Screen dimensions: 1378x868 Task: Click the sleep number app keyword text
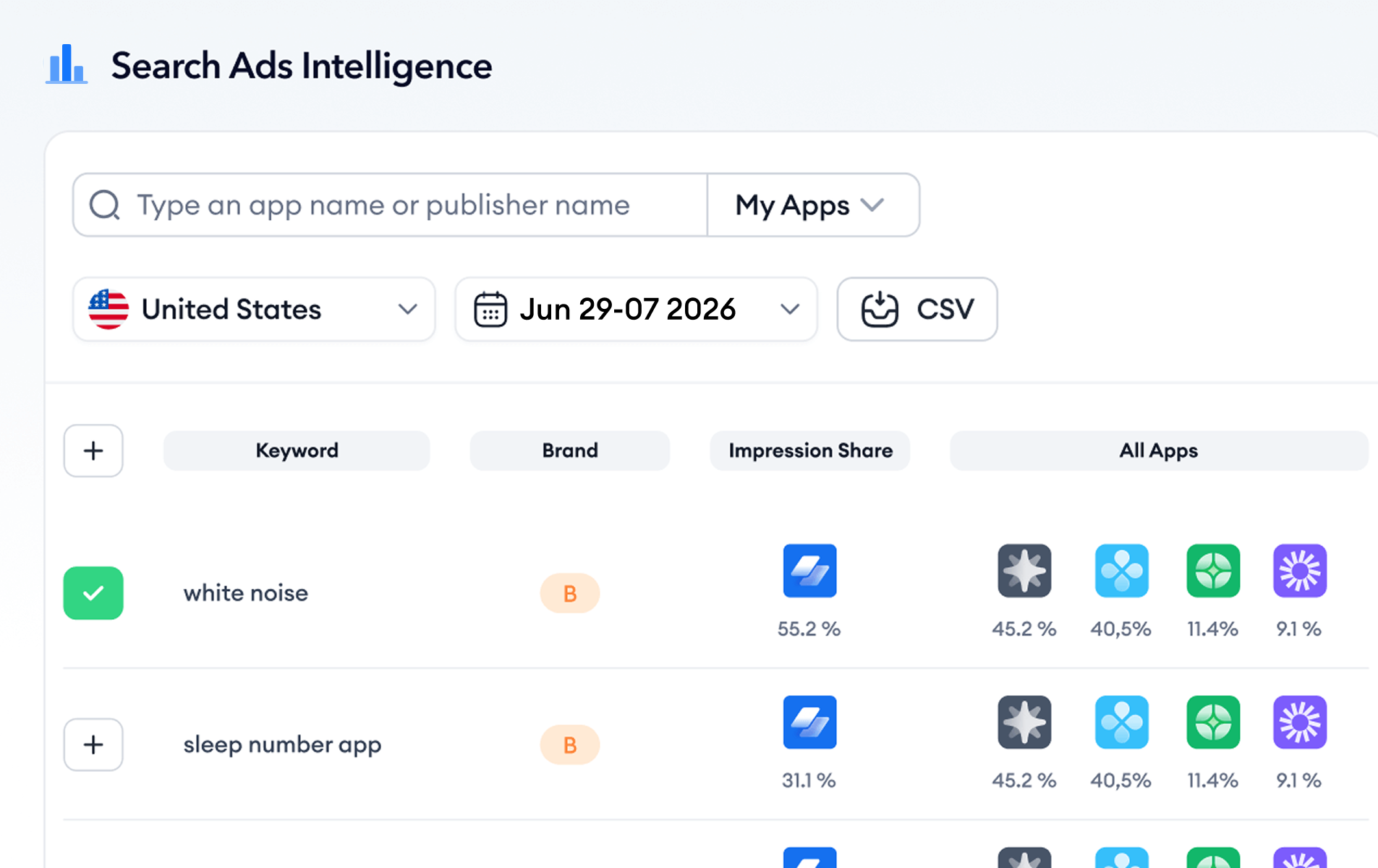click(x=282, y=744)
